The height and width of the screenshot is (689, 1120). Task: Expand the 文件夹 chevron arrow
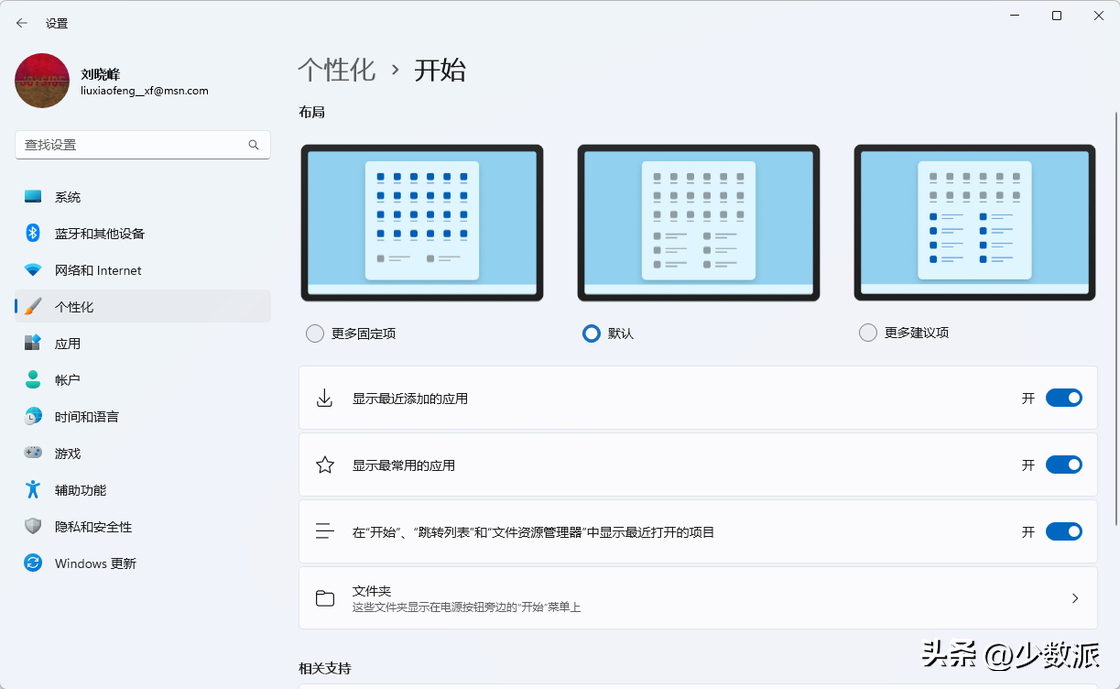[1075, 598]
